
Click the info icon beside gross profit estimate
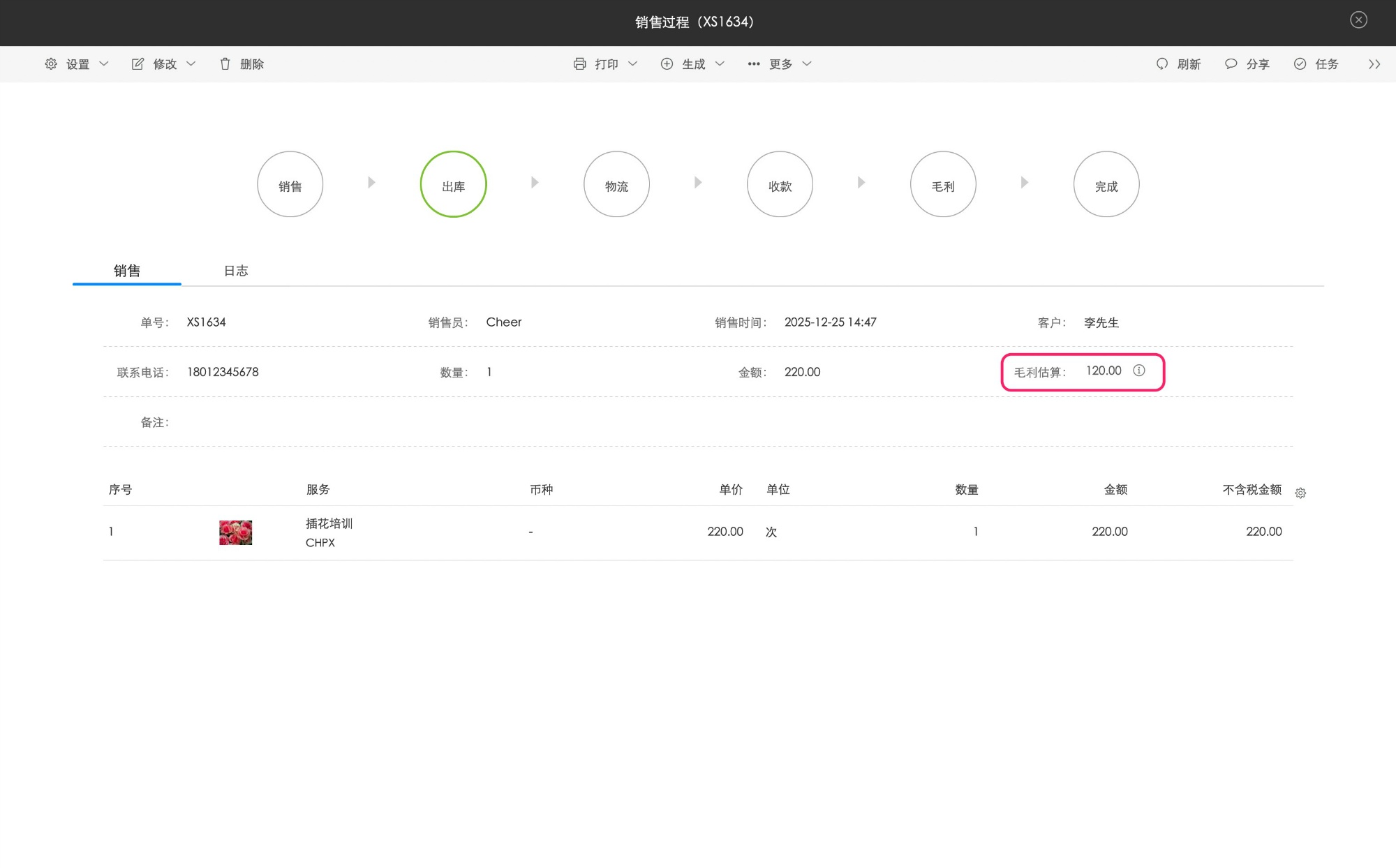1139,371
